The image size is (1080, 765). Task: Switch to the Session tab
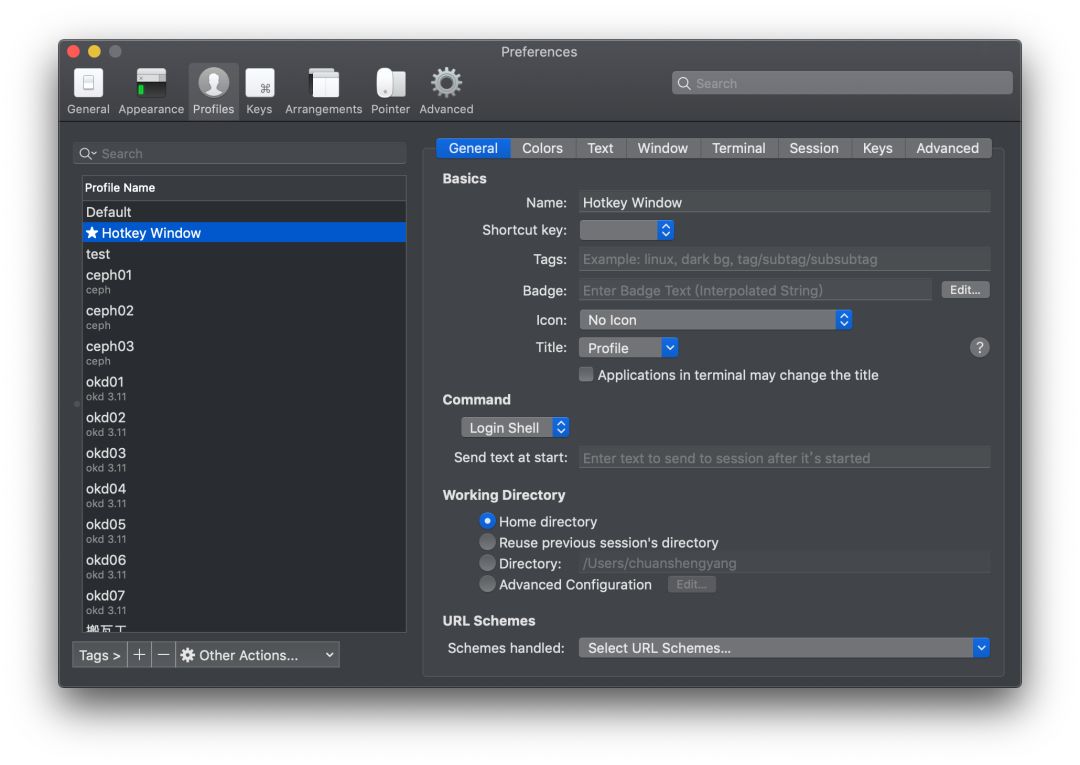pyautogui.click(x=813, y=148)
